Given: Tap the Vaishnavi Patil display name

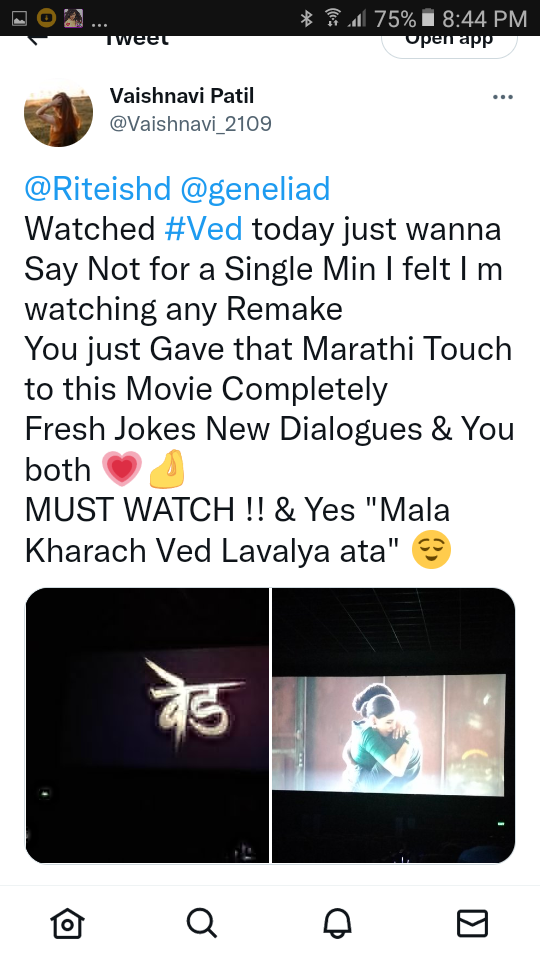Looking at the screenshot, I should pyautogui.click(x=182, y=96).
